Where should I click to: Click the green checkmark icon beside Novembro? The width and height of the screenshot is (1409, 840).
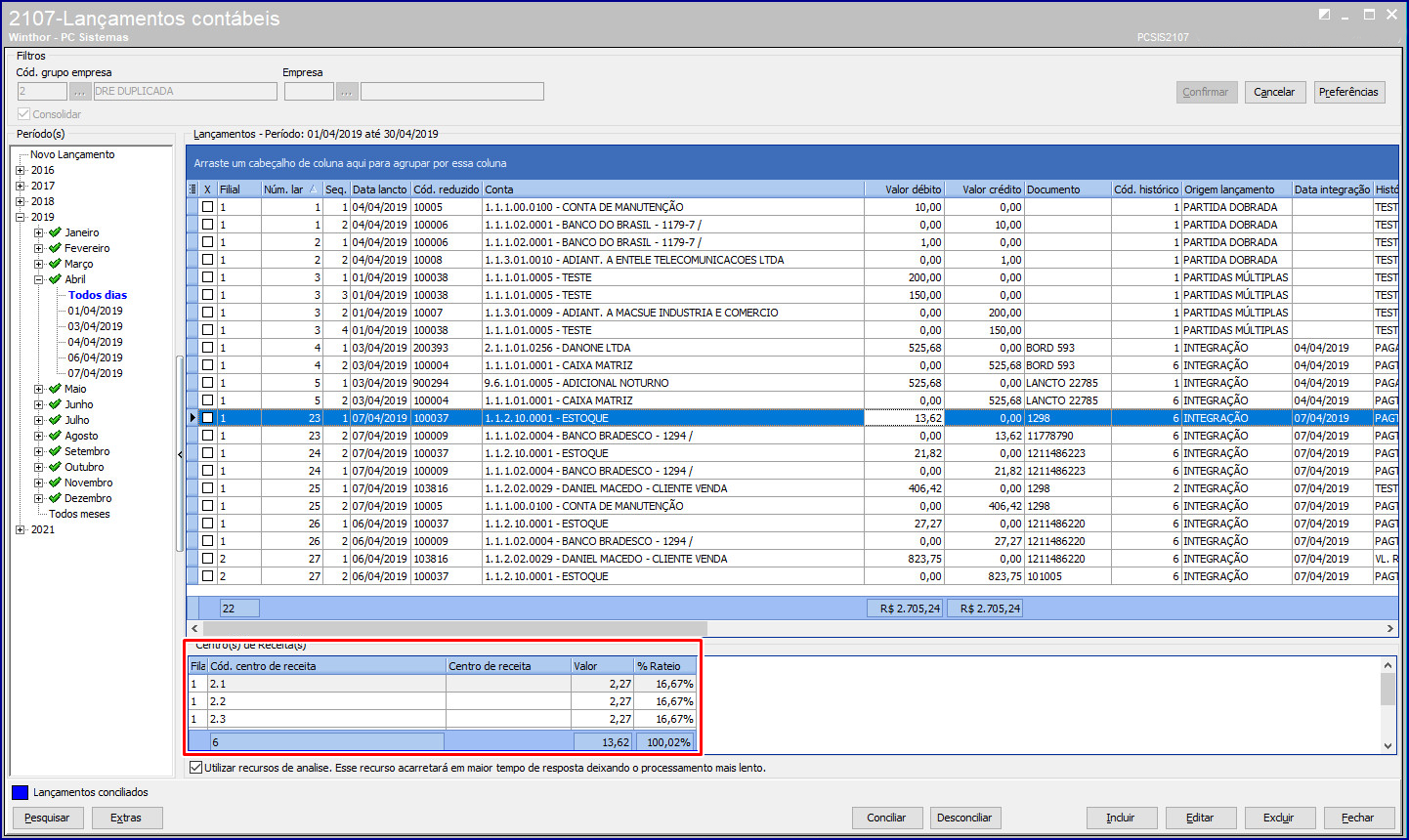tap(55, 483)
